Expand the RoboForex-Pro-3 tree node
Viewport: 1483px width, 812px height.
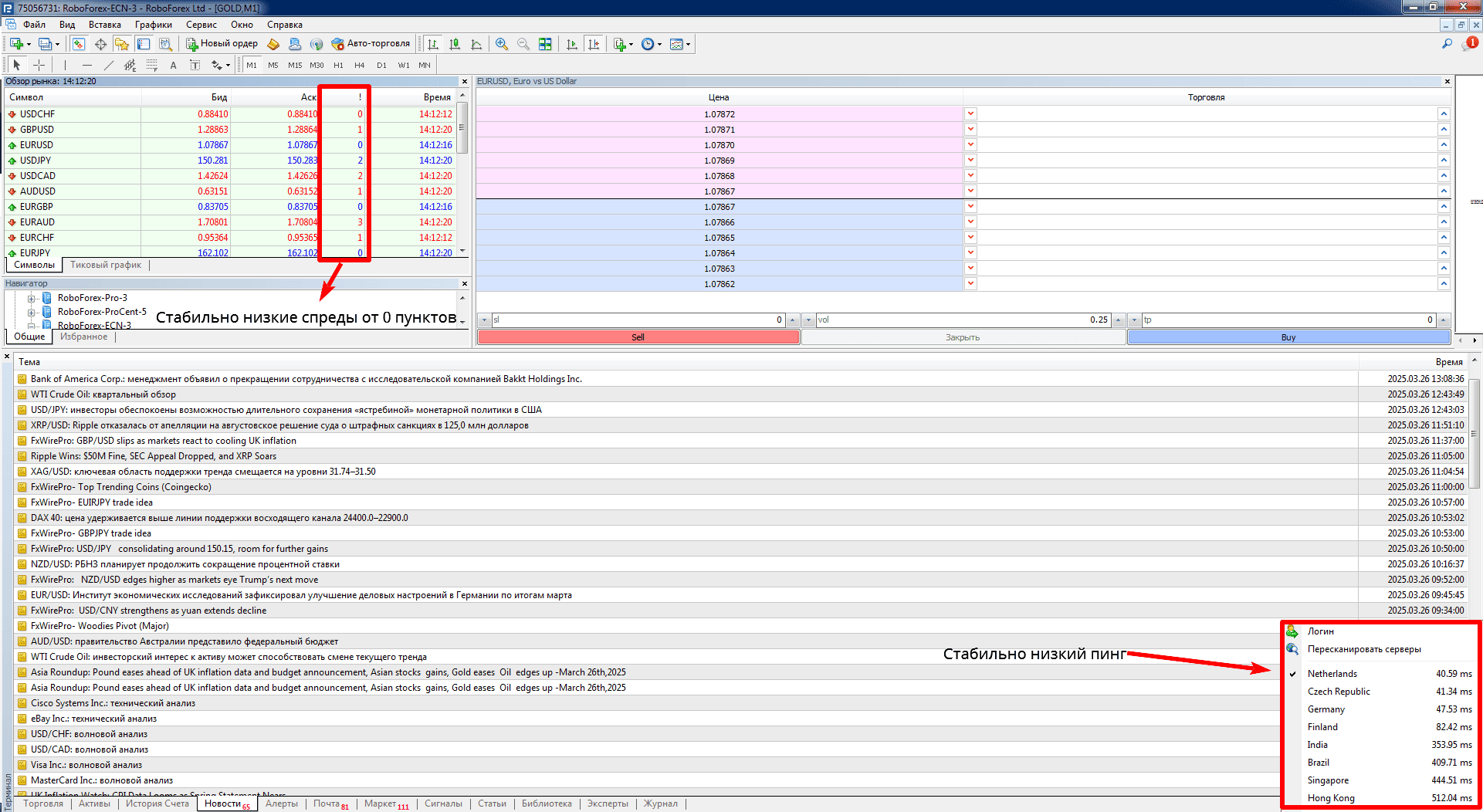(32, 298)
